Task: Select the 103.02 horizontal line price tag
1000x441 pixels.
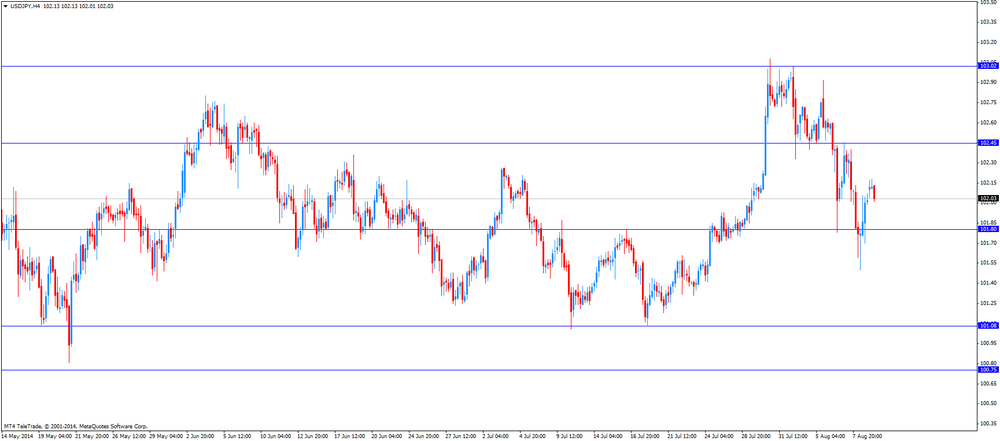Action: click(x=988, y=66)
